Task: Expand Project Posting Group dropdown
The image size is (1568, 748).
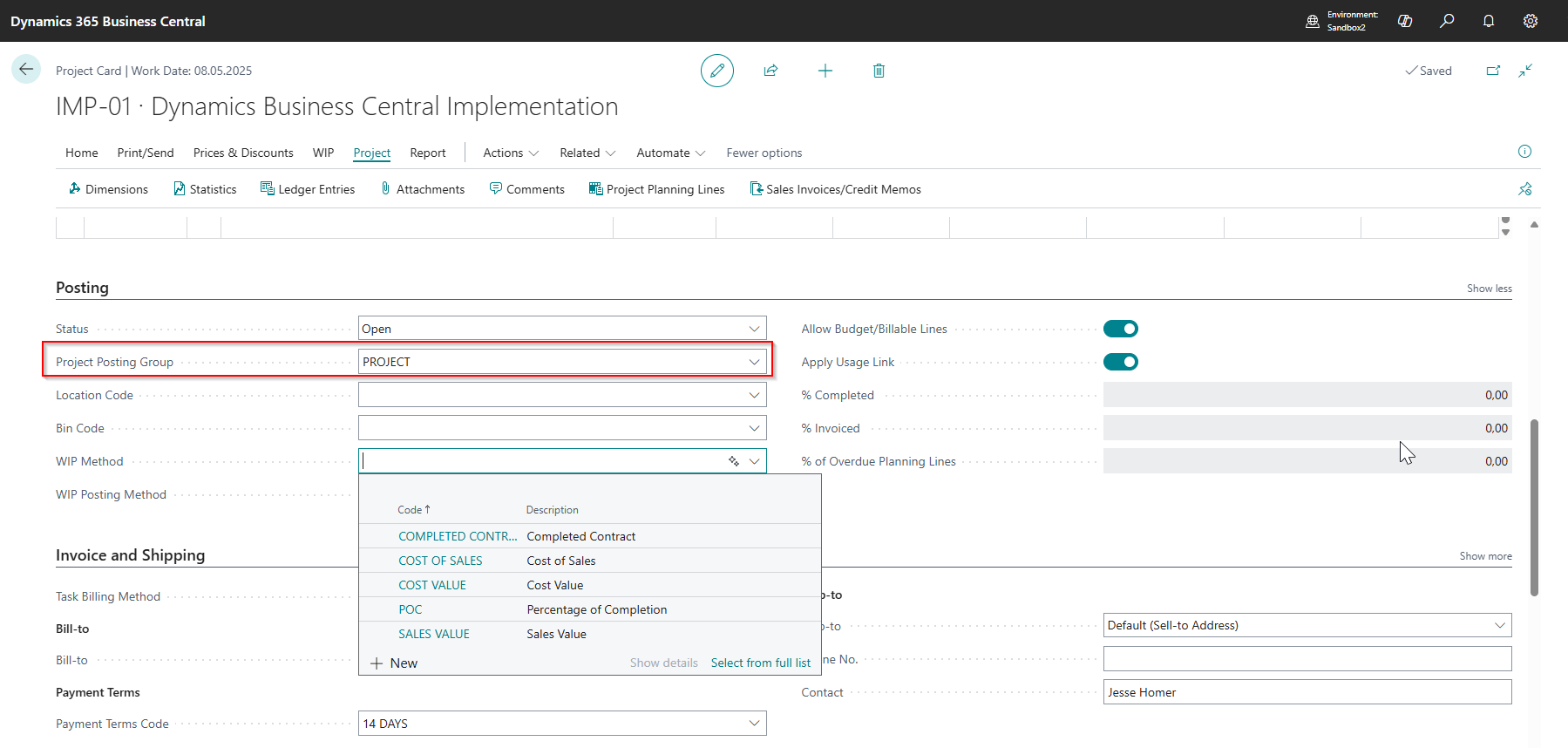Action: [754, 362]
